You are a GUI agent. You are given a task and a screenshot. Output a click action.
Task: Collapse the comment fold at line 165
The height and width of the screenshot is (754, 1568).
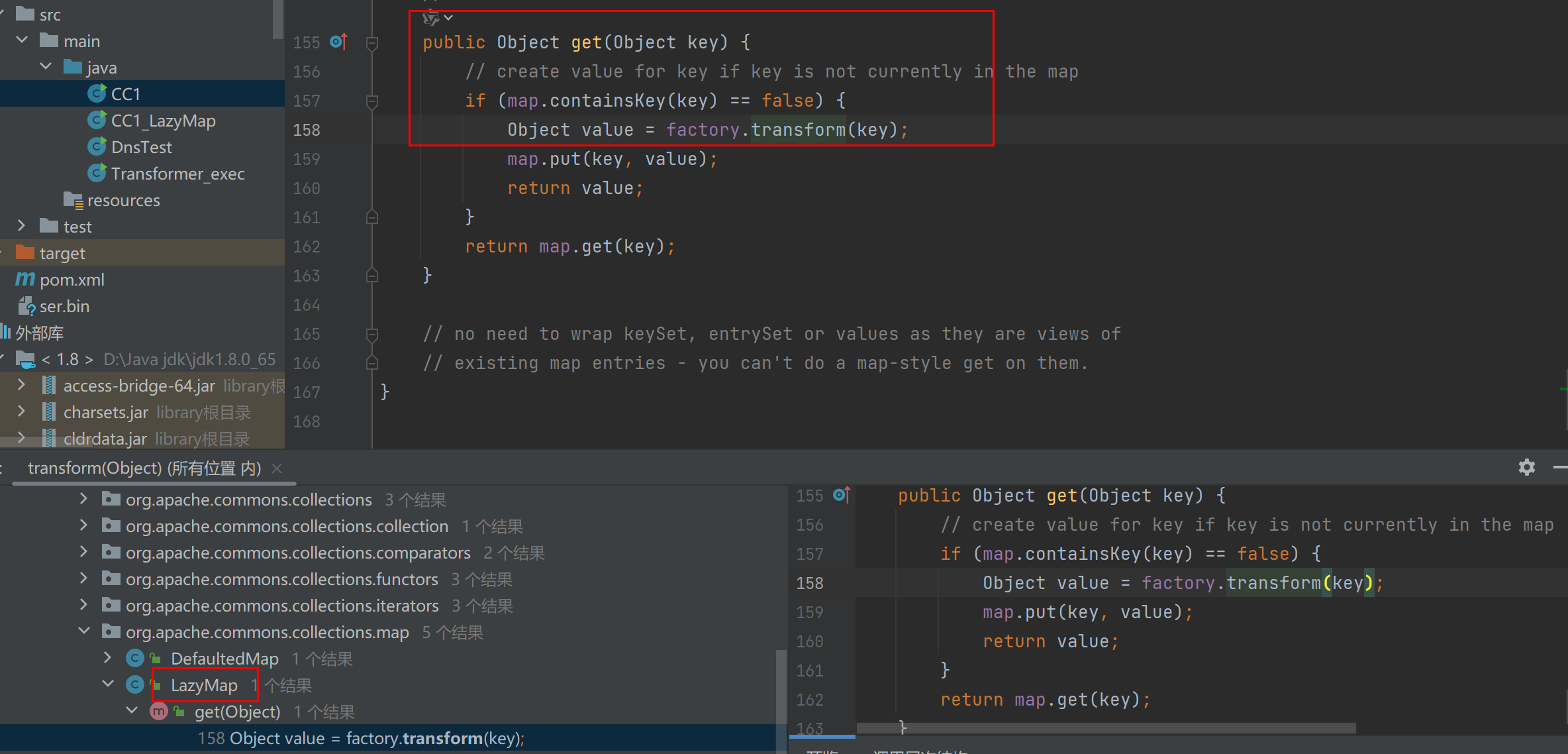pos(372,334)
